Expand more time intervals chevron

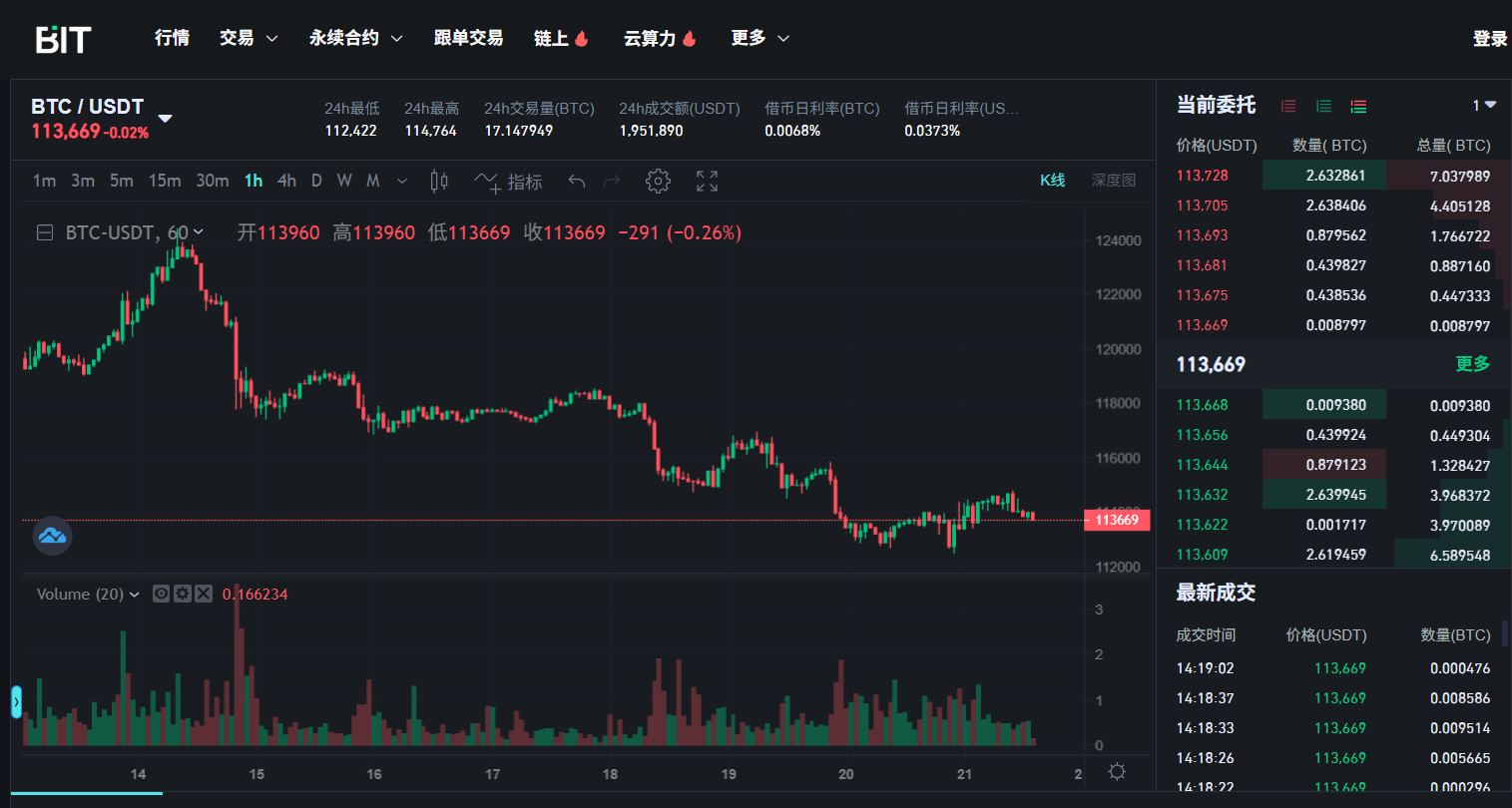point(402,181)
